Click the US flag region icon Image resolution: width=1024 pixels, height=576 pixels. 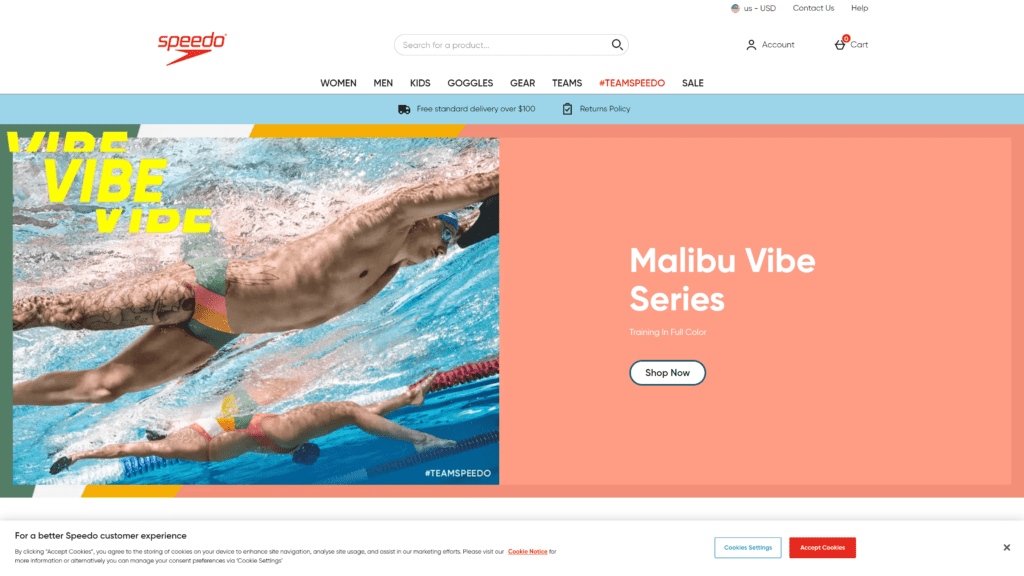[x=735, y=8]
